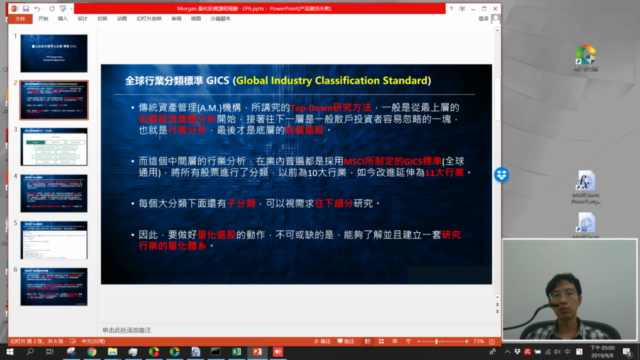
Task: Click 中文 language indicator in status bar
Action: coord(93,341)
